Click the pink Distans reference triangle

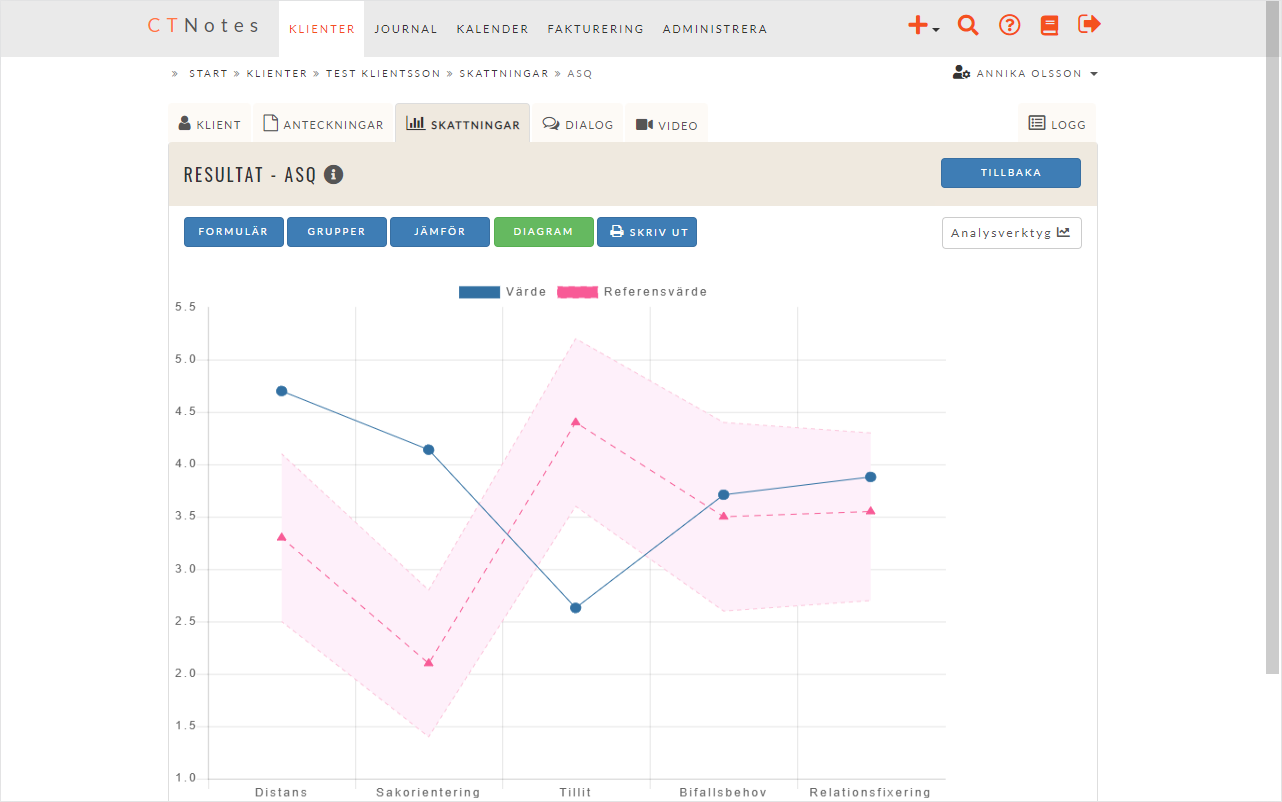[x=282, y=537]
